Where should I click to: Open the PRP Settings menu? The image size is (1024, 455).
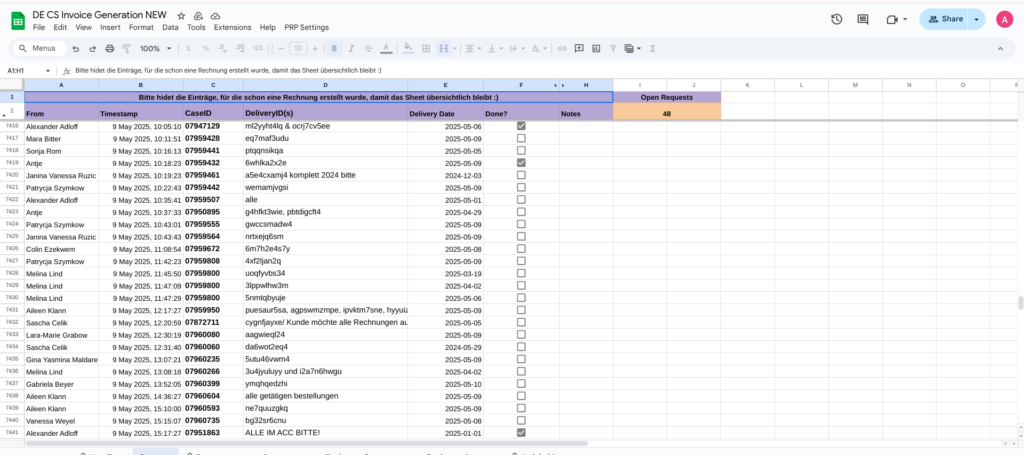pyautogui.click(x=306, y=27)
